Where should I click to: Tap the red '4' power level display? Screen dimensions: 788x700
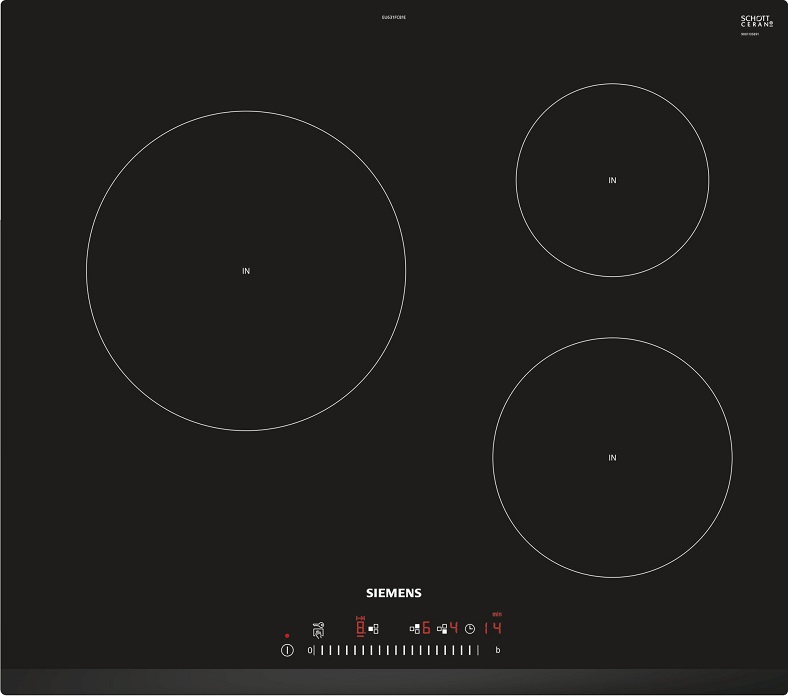click(453, 629)
